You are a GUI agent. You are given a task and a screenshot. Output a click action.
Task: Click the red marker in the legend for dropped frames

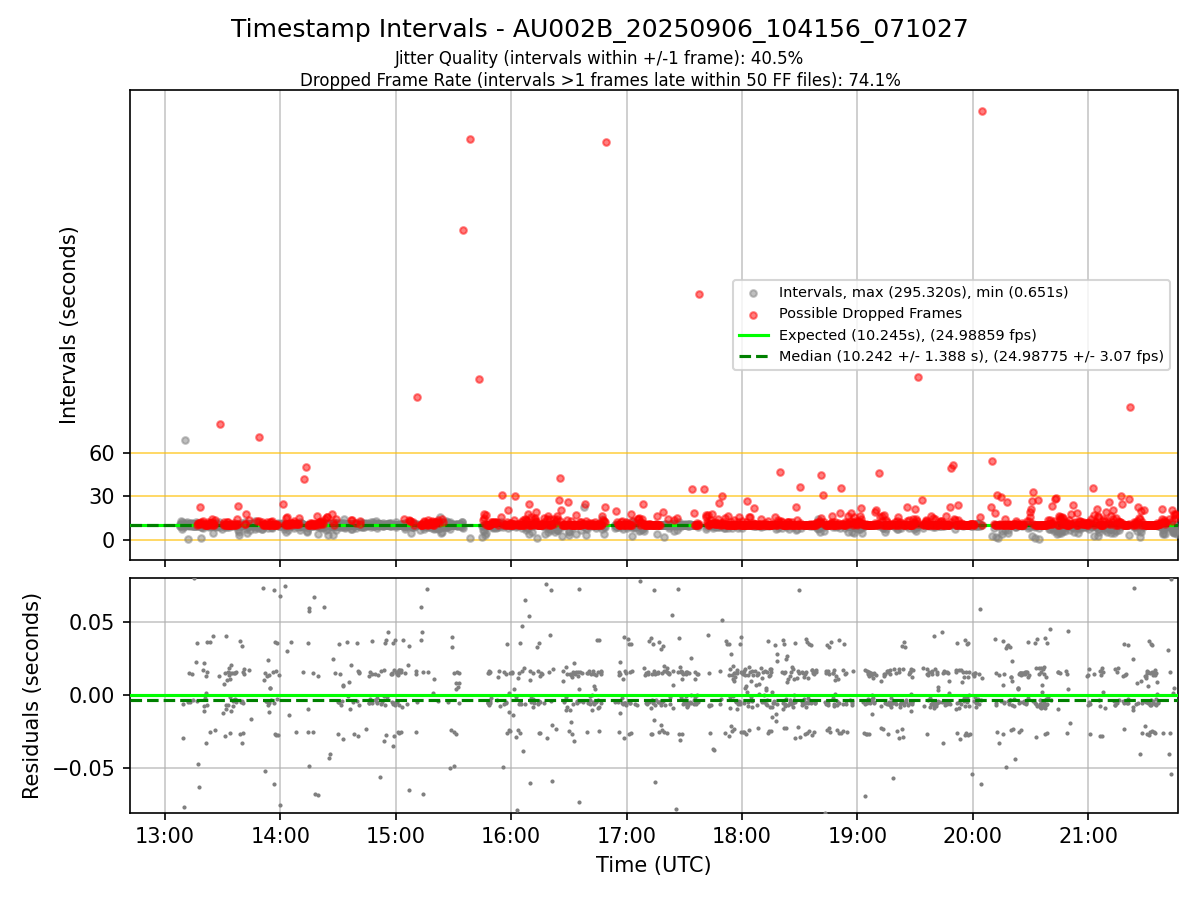click(754, 314)
